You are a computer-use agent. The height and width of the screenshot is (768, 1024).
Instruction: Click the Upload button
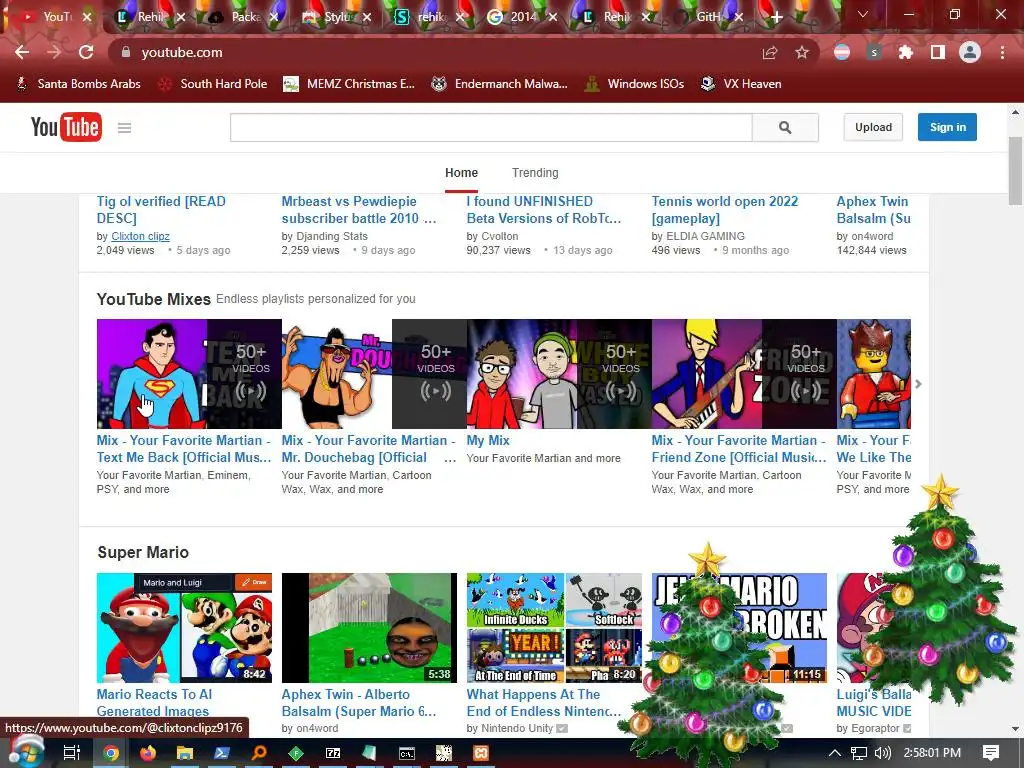873,127
